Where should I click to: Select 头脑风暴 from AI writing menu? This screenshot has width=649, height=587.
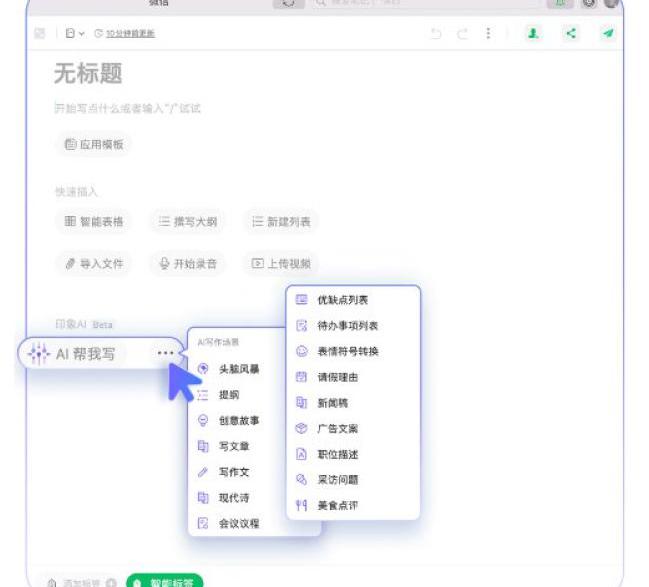click(x=240, y=369)
